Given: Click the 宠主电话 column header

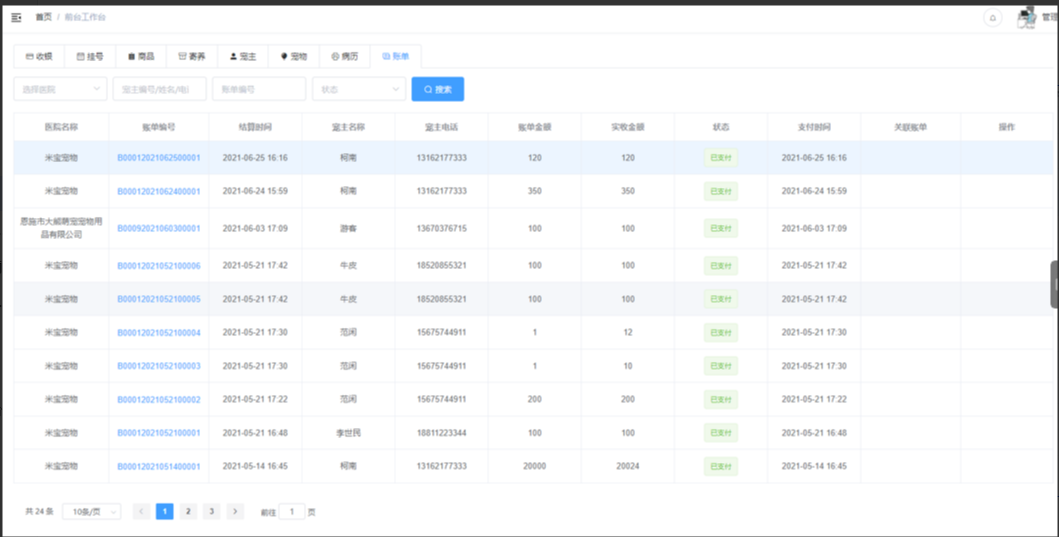Looking at the screenshot, I should coord(442,127).
